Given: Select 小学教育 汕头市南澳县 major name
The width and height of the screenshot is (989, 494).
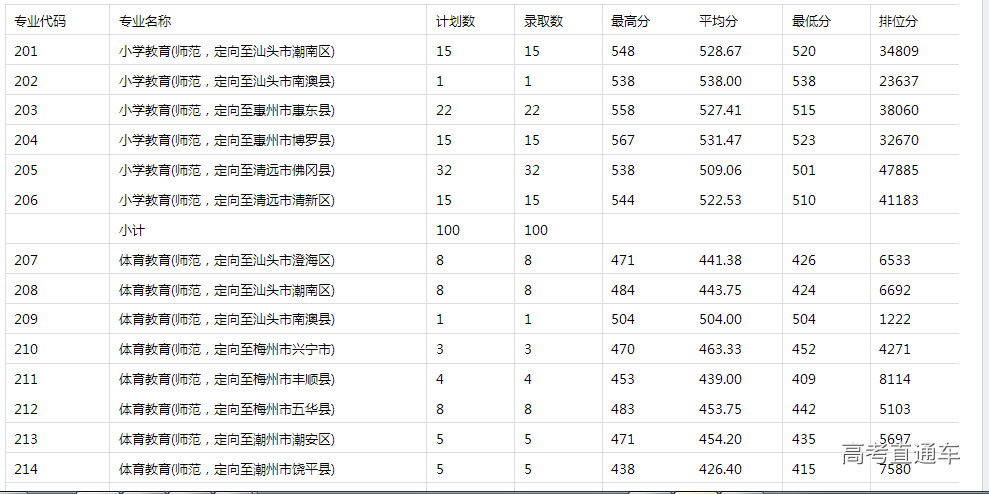Looking at the screenshot, I should click(226, 81).
